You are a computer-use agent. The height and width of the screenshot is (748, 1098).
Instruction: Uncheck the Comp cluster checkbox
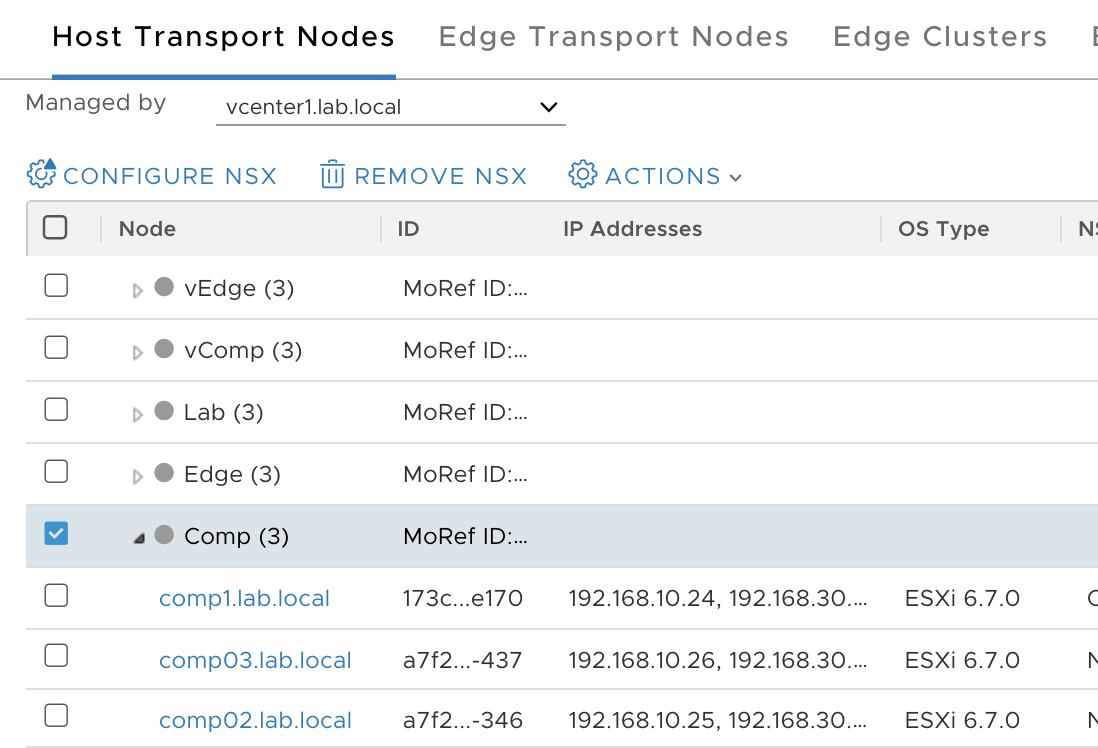pos(56,534)
